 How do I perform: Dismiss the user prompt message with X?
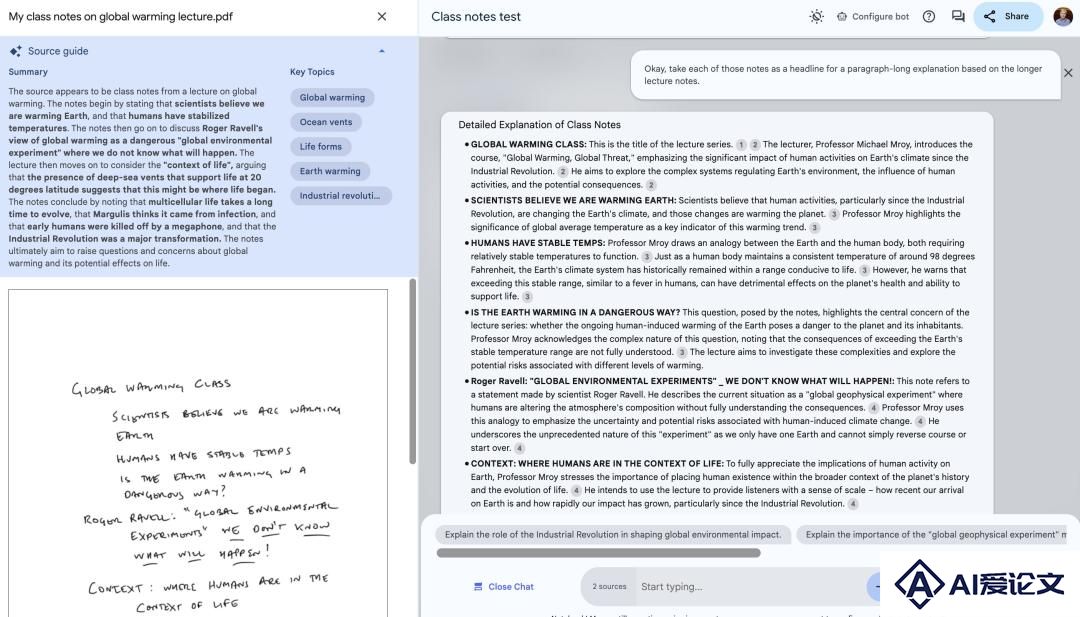[x=1068, y=73]
